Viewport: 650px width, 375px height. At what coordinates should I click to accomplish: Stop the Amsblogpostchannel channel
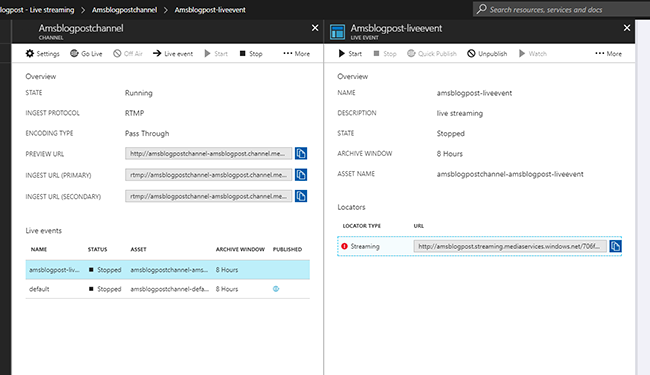tap(251, 53)
